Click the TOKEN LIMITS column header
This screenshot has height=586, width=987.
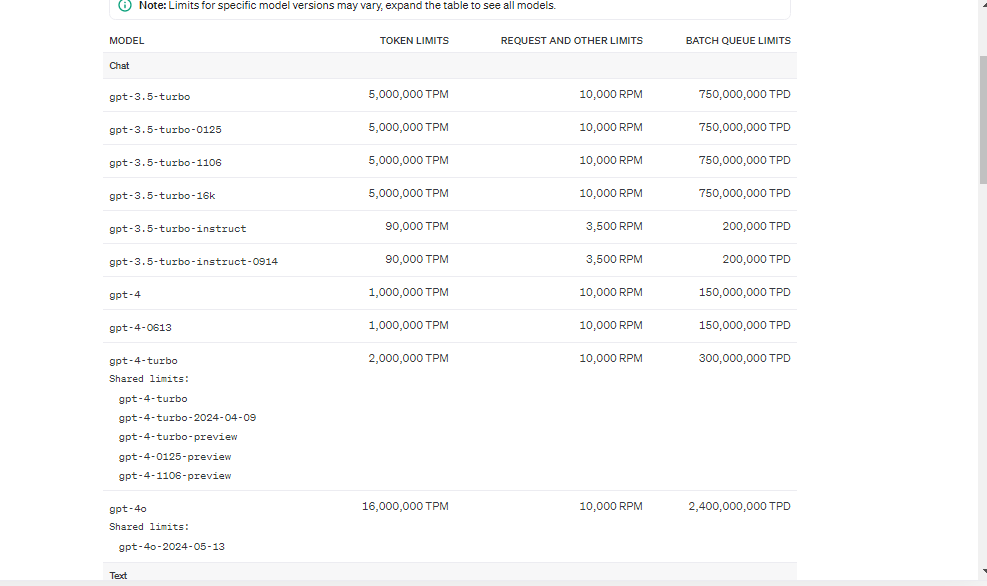414,41
